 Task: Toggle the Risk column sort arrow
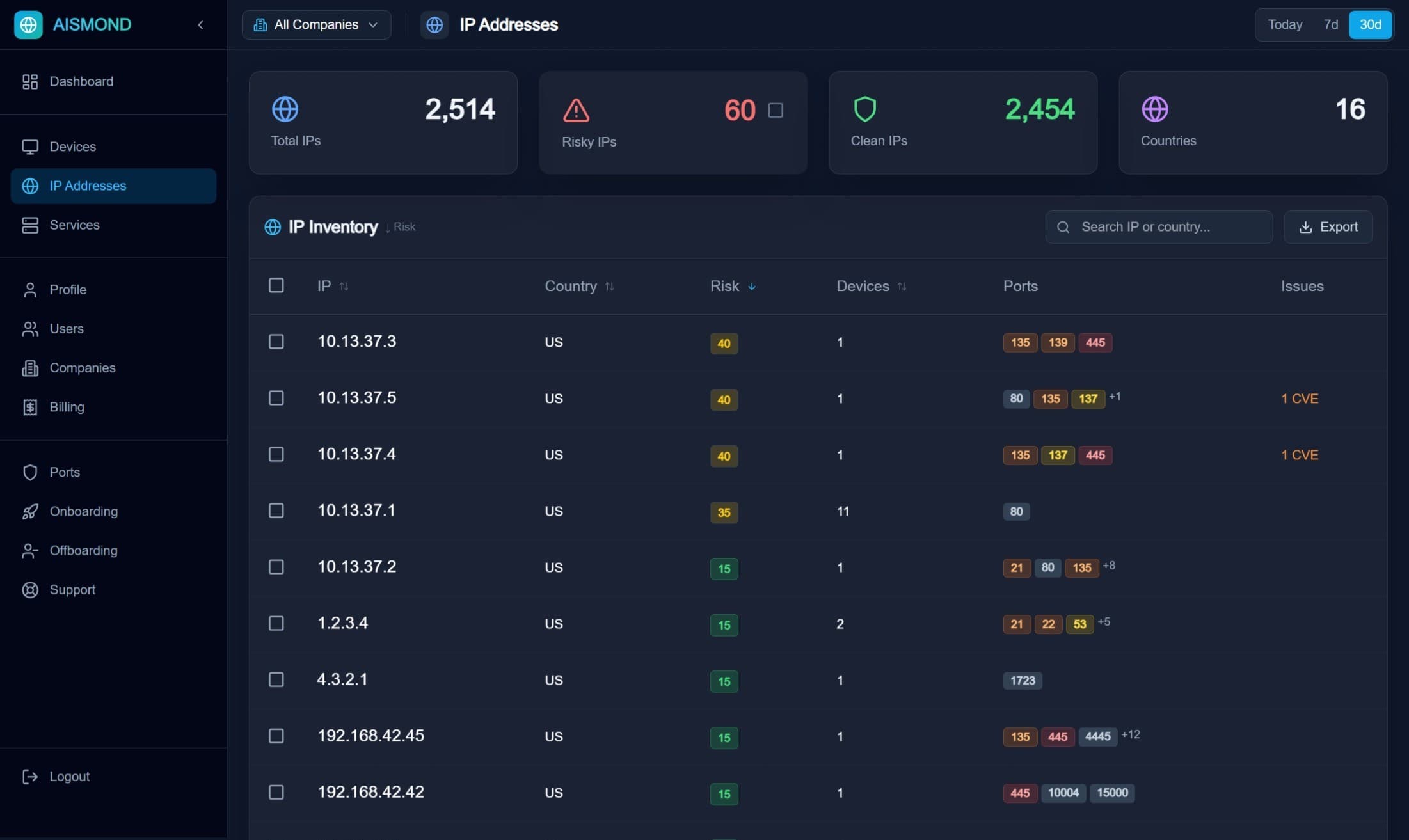coord(752,287)
